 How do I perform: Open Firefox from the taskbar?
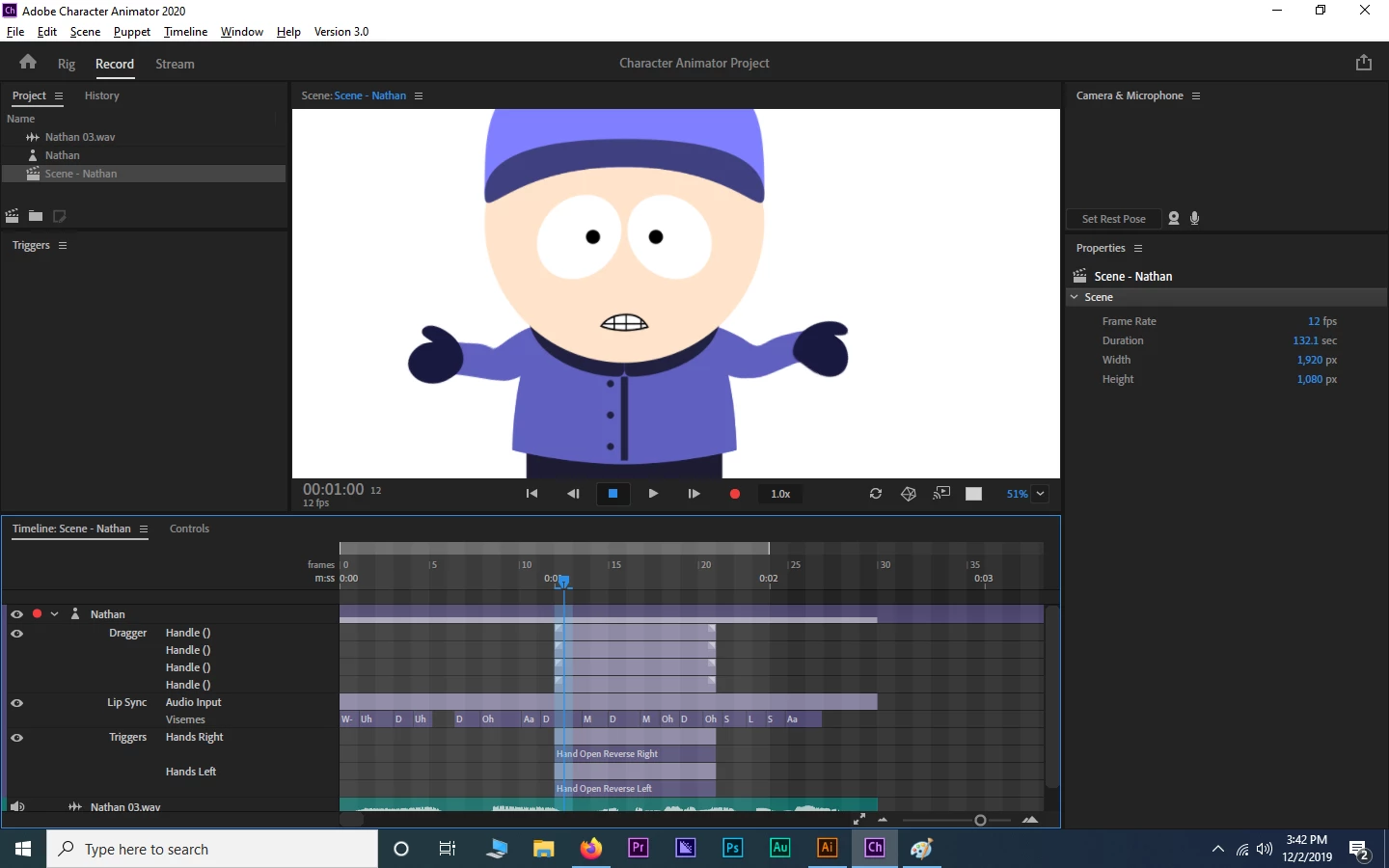591,849
